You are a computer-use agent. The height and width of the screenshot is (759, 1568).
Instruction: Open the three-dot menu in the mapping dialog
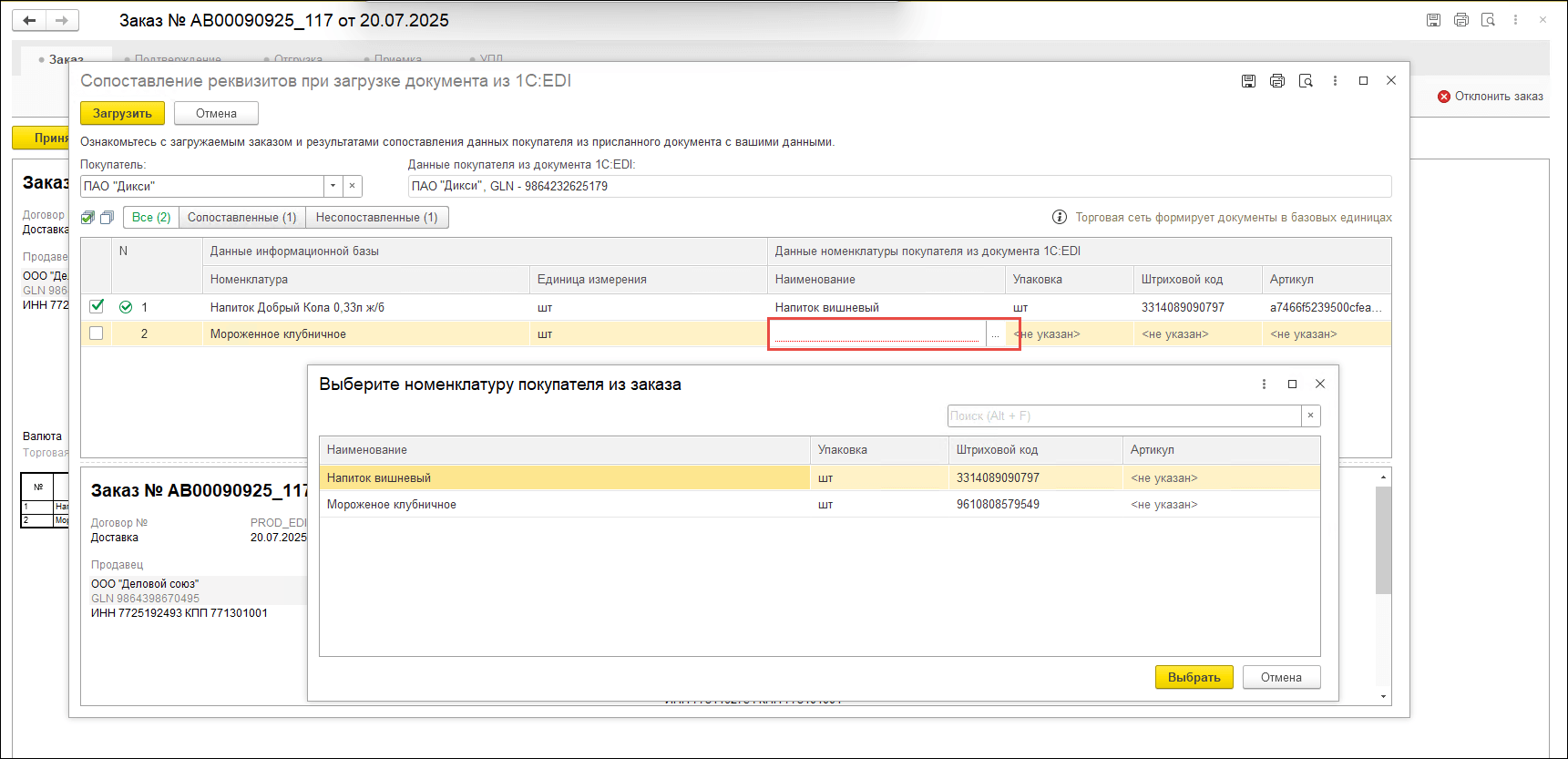coord(1335,81)
